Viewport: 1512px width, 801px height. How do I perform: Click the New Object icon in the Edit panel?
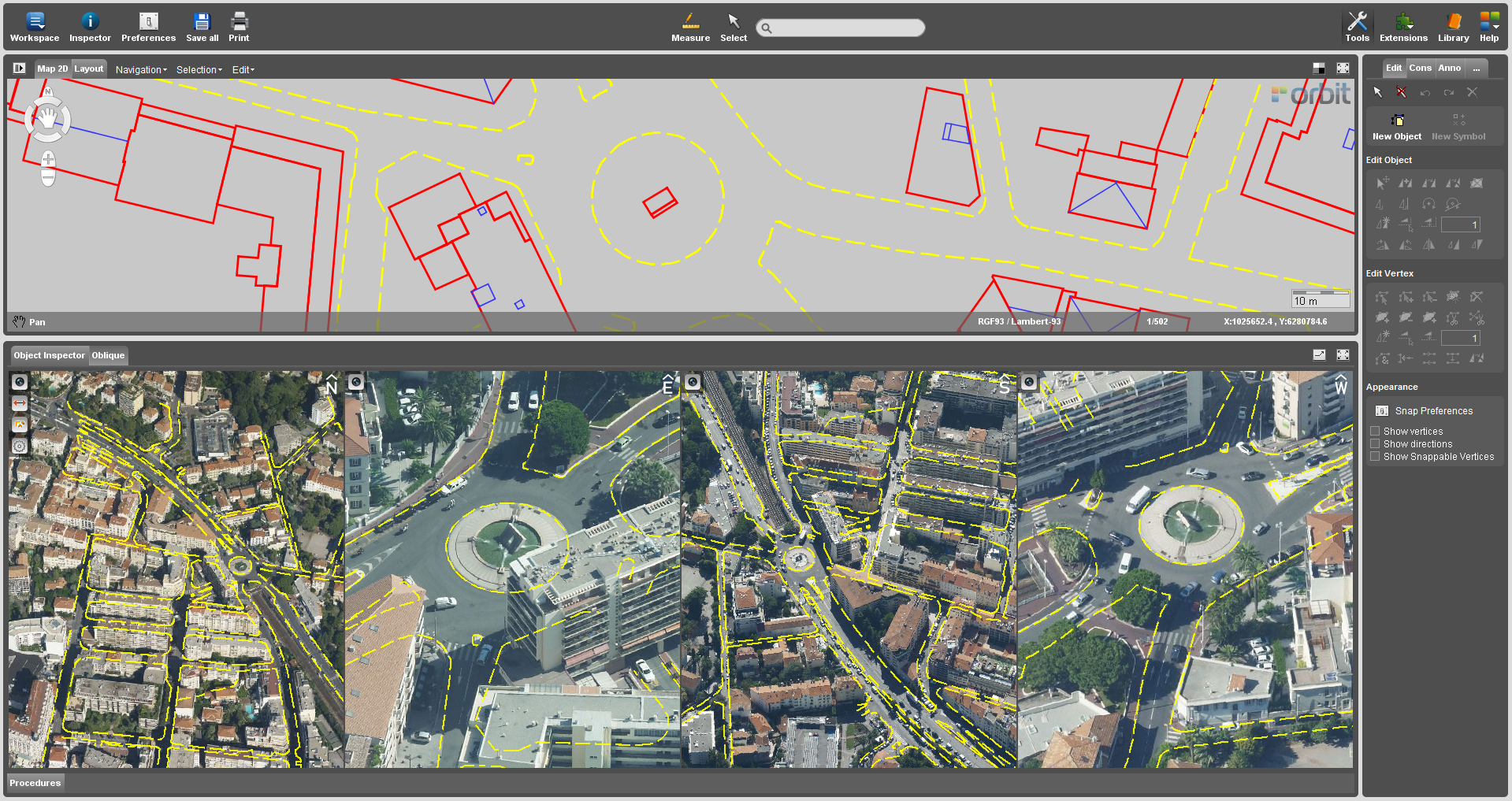tap(1396, 122)
